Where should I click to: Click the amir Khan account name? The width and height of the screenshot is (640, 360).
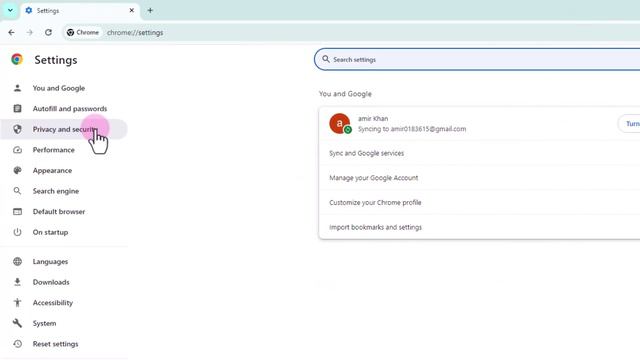click(x=373, y=118)
